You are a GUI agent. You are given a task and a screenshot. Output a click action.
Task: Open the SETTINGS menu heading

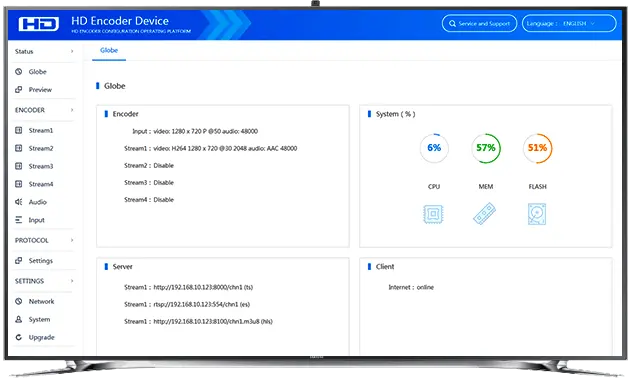(29, 281)
